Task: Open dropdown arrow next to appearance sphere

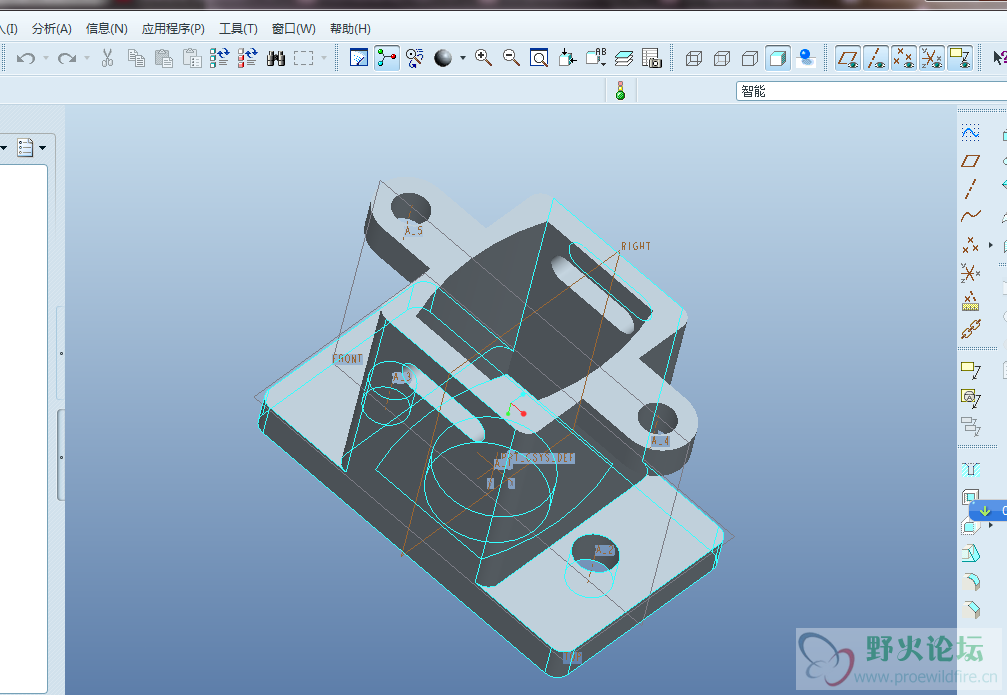Action: tap(462, 58)
